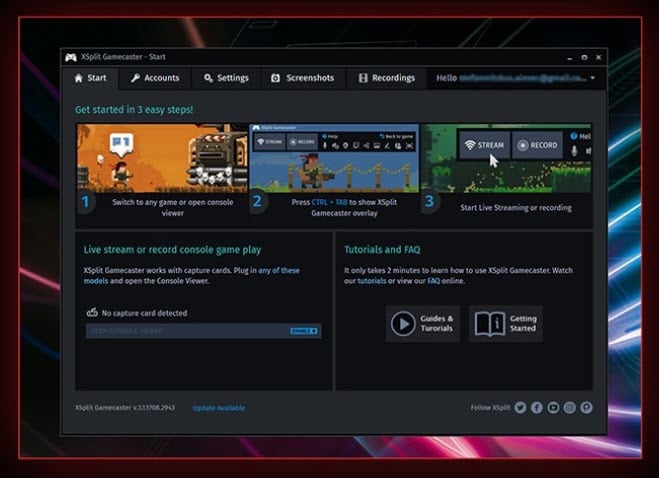Click the step 2 overlay thumbnail
The width and height of the screenshot is (659, 478).
tap(334, 158)
